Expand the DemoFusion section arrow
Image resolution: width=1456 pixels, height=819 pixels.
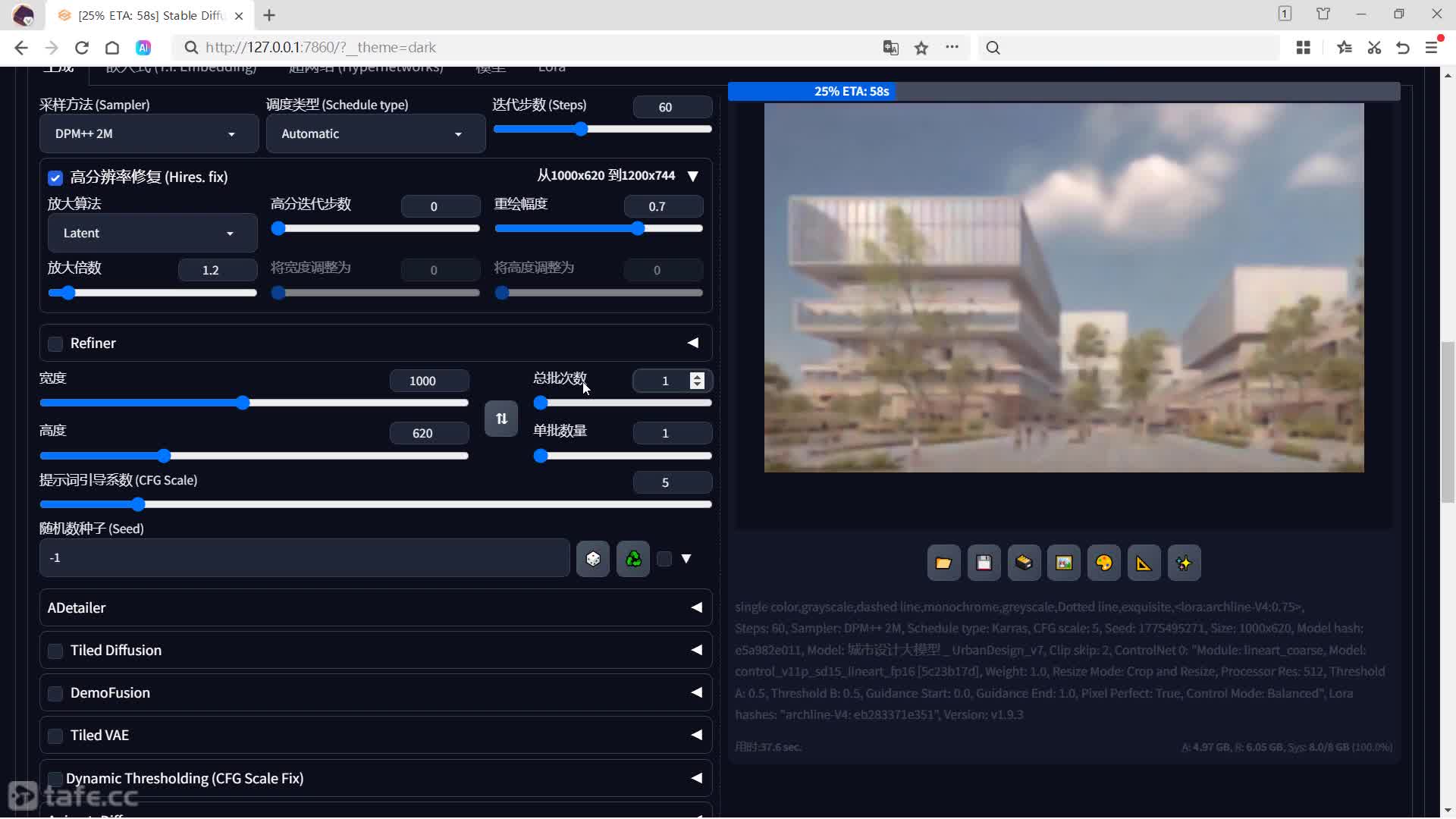696,692
